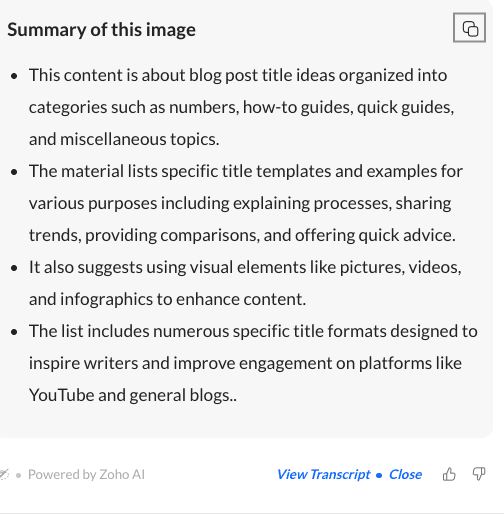Give the summary a thumbs up
Viewport: 504px width, 514px height.
pos(449,474)
